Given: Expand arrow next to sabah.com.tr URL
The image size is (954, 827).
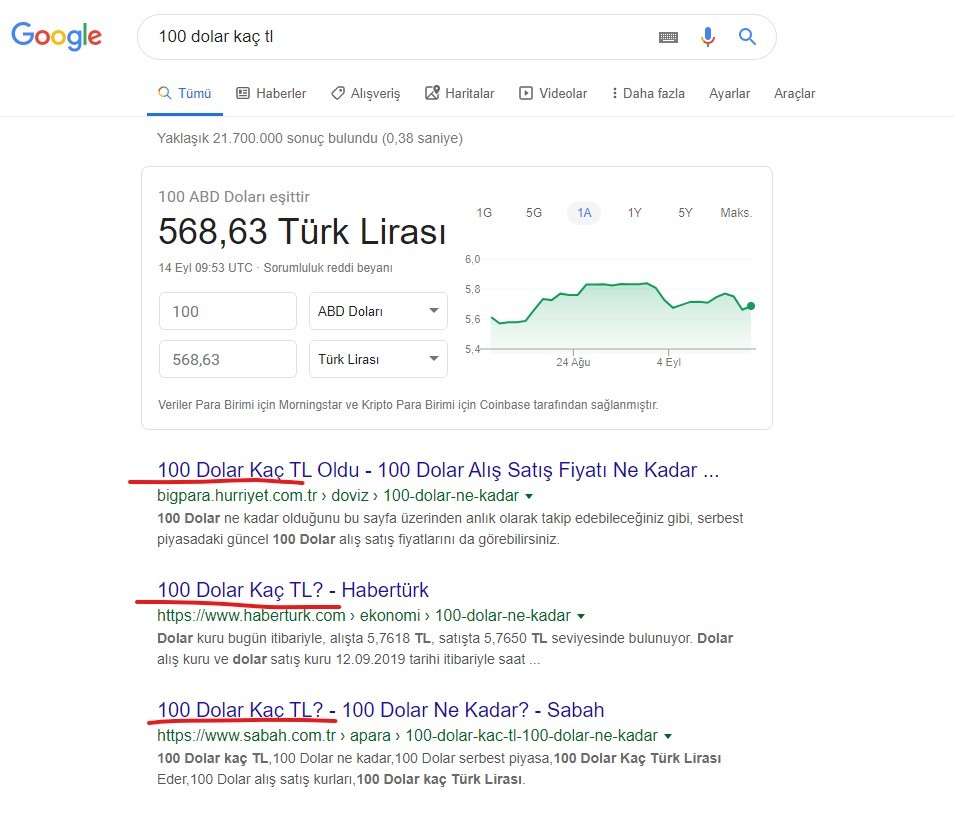Looking at the screenshot, I should [x=668, y=736].
